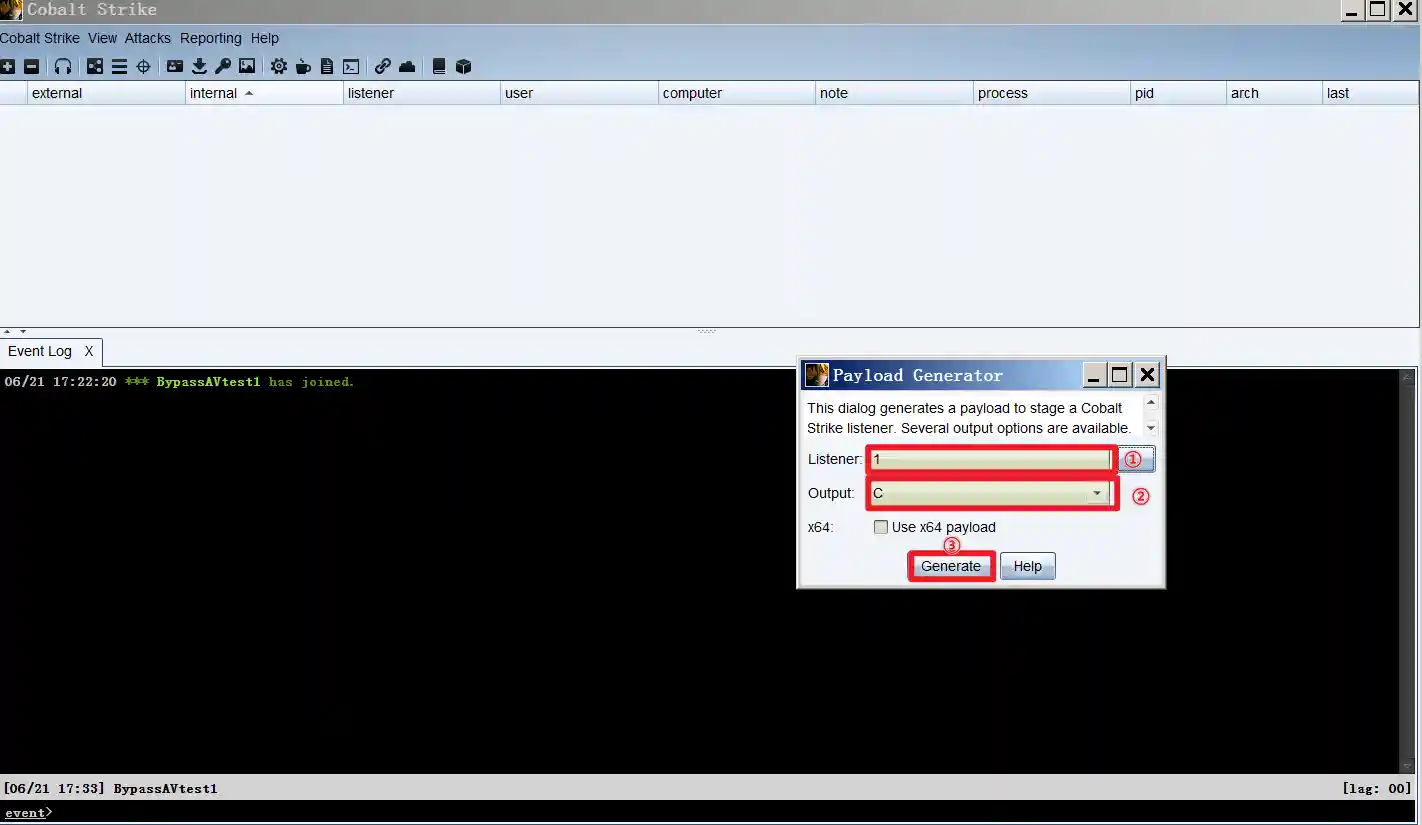
Task: Click the cloud icon in toolbar
Action: click(x=407, y=67)
